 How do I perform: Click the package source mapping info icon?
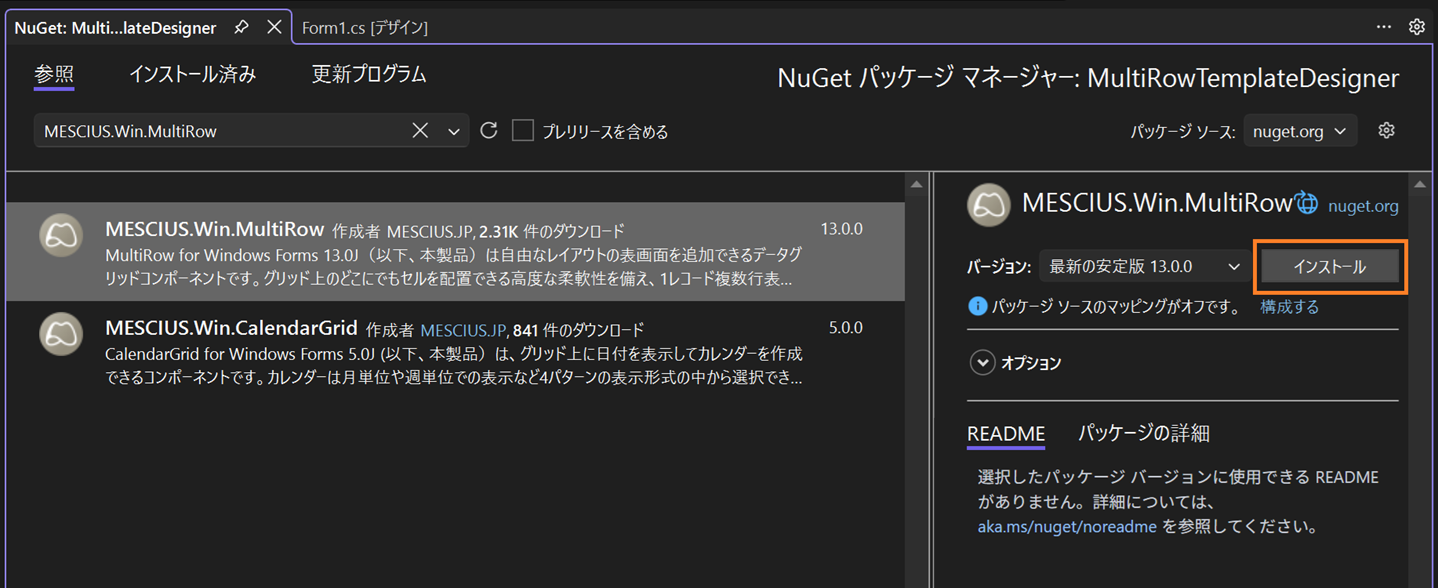tap(977, 307)
